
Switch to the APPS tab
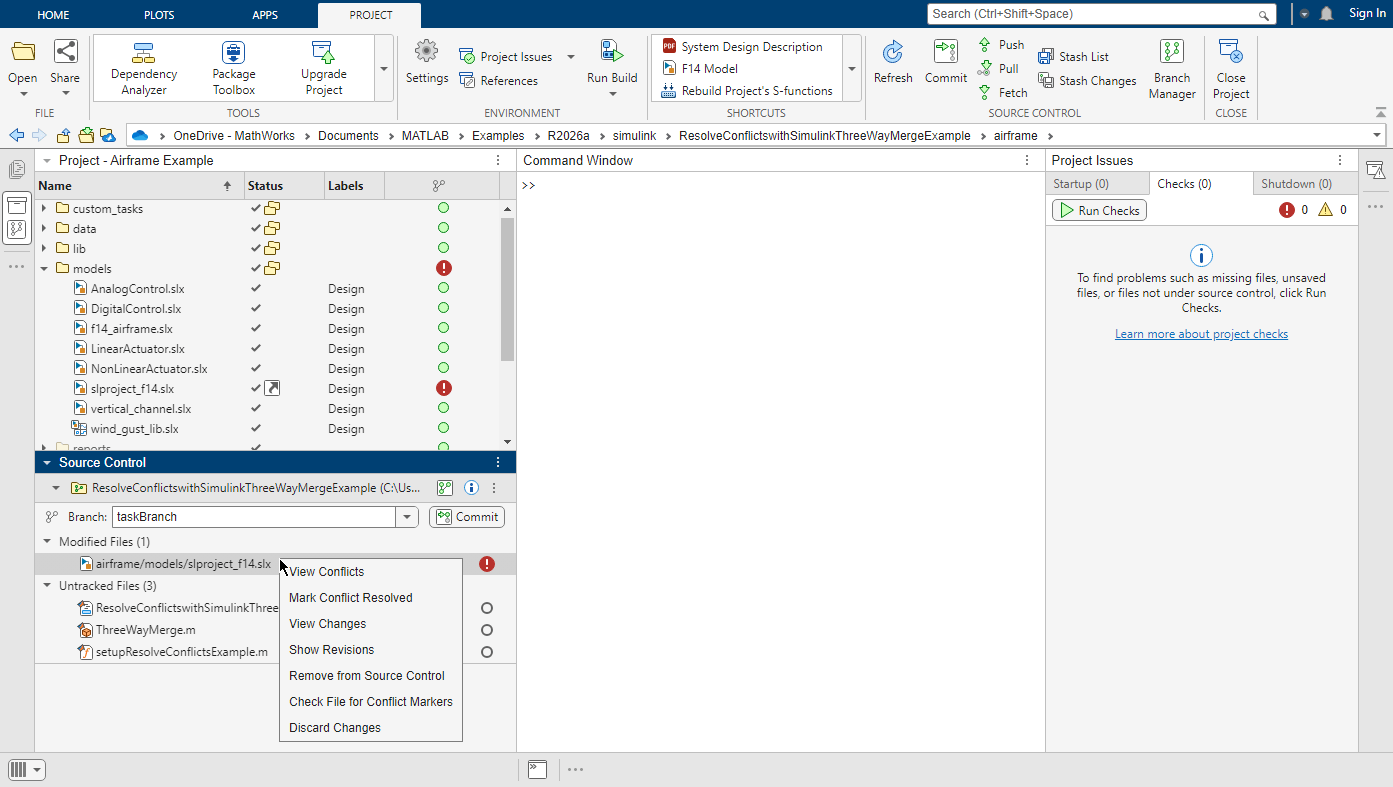(x=265, y=15)
